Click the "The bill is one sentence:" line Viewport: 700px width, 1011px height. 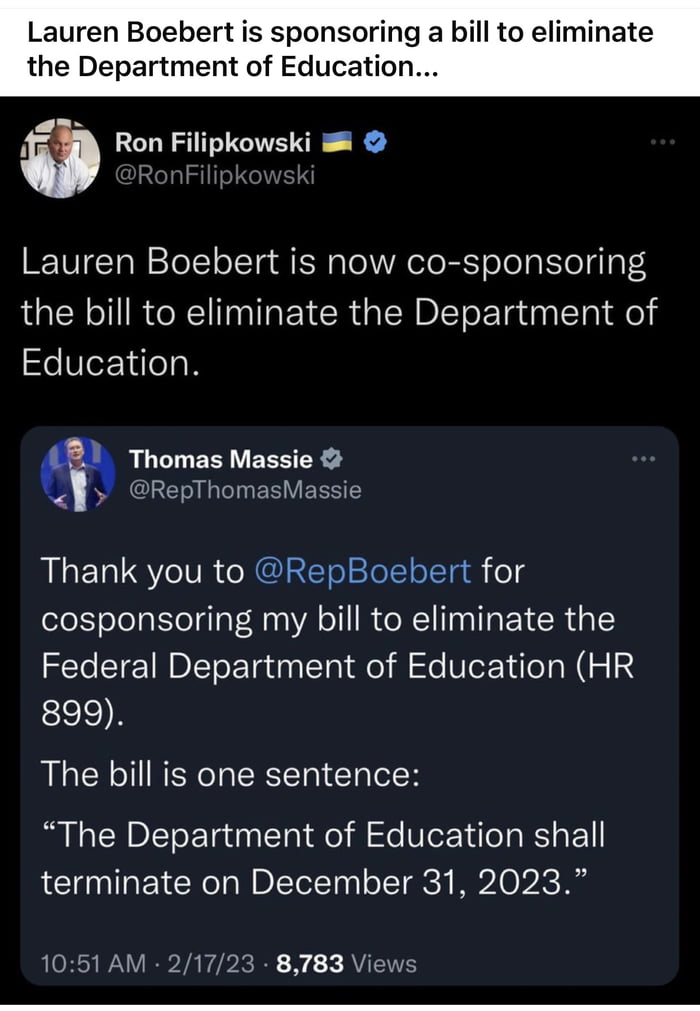click(230, 774)
